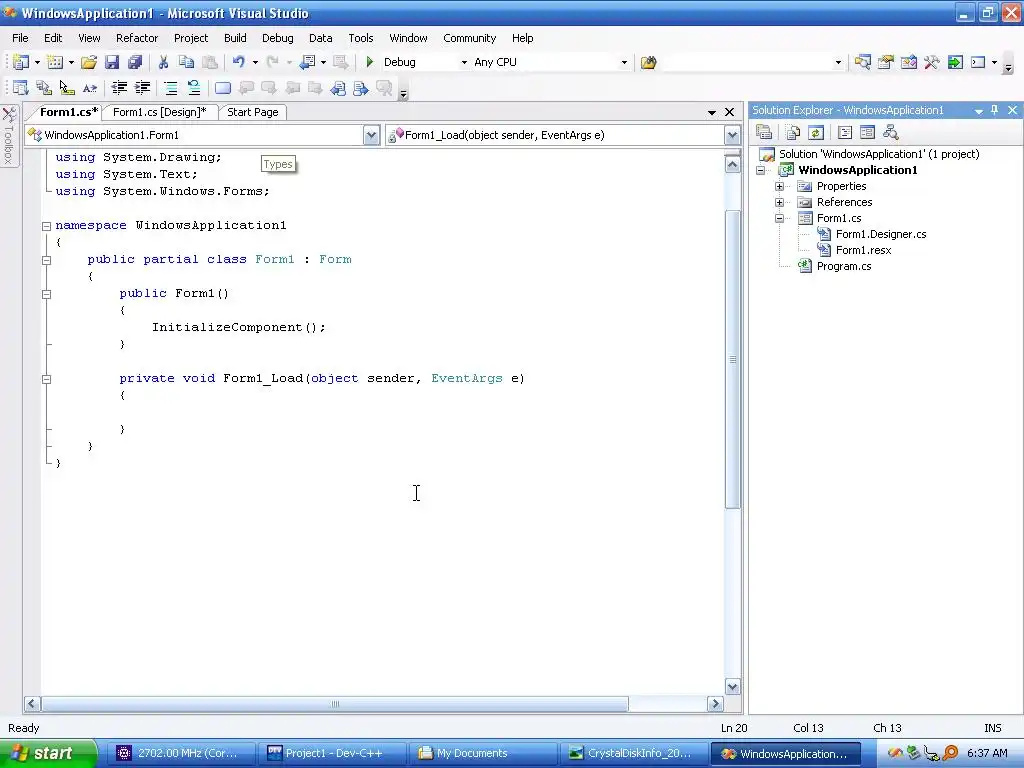
Task: Switch to My Documents taskbar button
Action: pos(483,754)
